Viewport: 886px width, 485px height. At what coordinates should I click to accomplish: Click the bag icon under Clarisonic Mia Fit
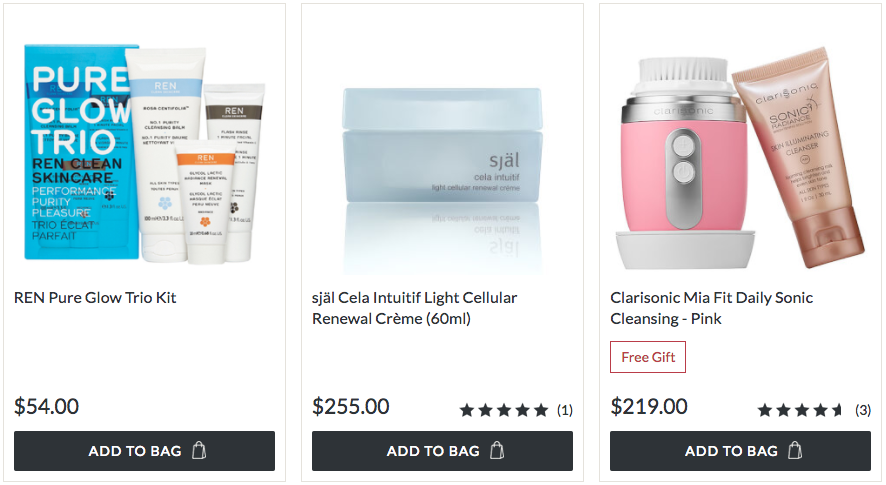[795, 451]
